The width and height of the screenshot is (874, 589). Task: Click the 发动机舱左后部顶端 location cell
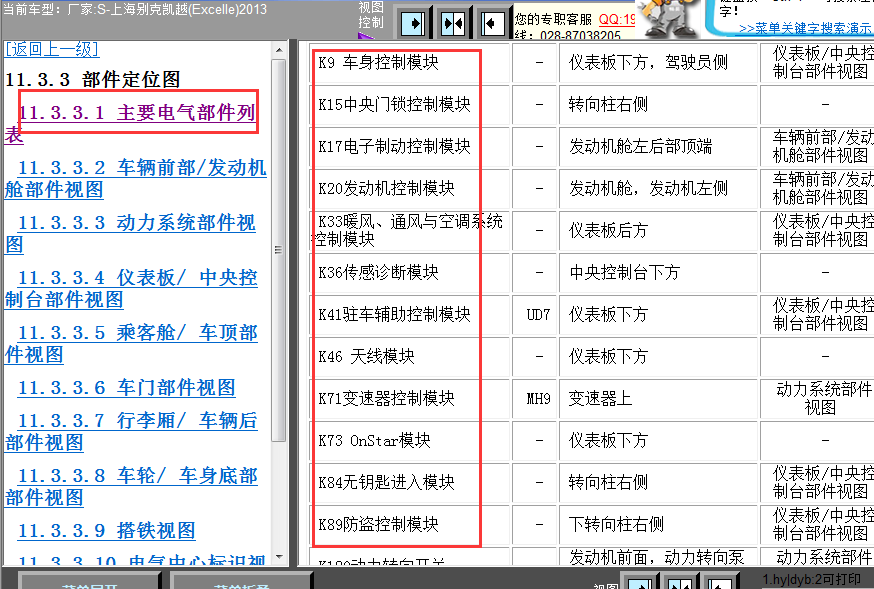(x=658, y=147)
